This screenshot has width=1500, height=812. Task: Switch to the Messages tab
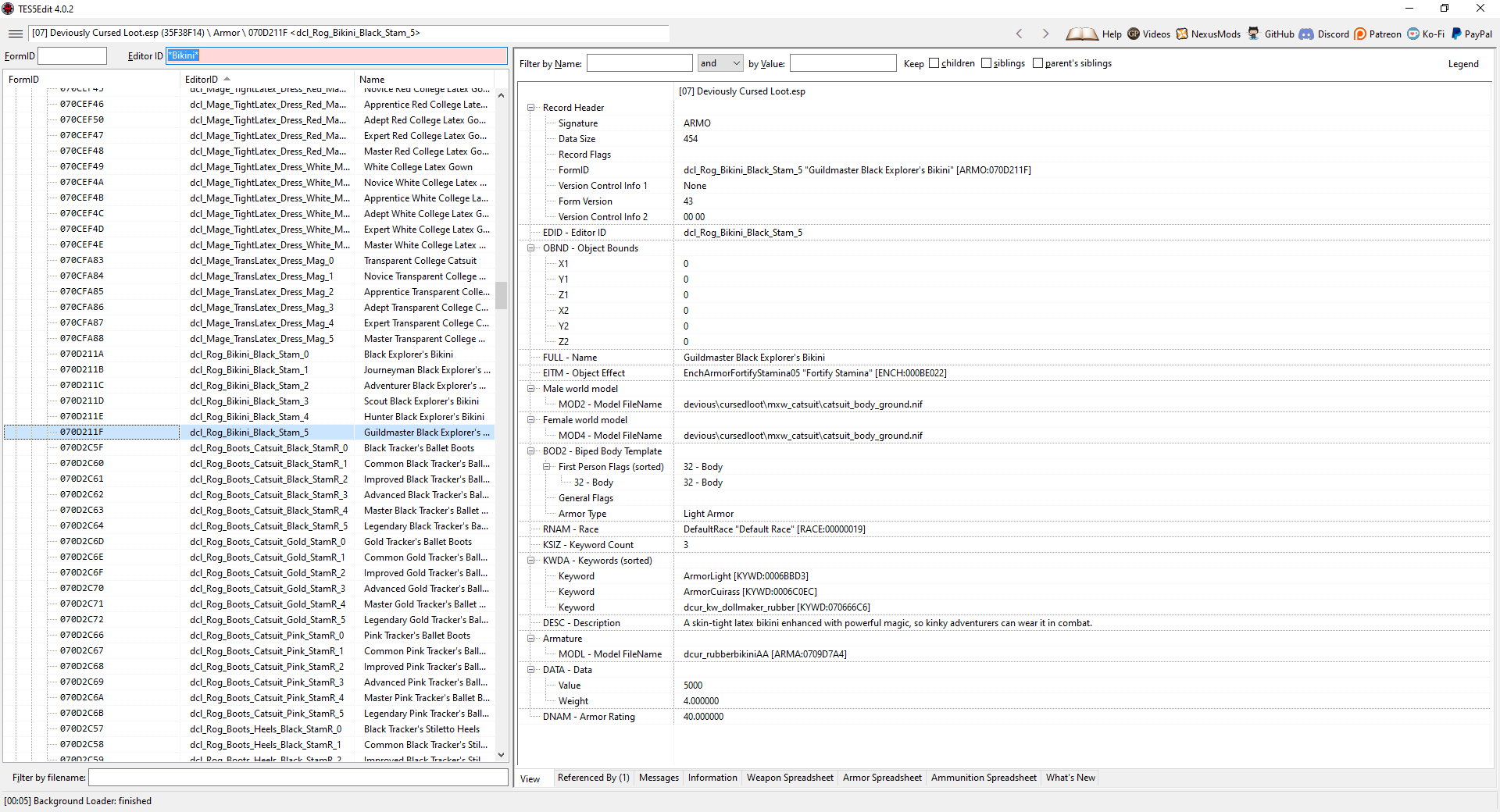[659, 778]
